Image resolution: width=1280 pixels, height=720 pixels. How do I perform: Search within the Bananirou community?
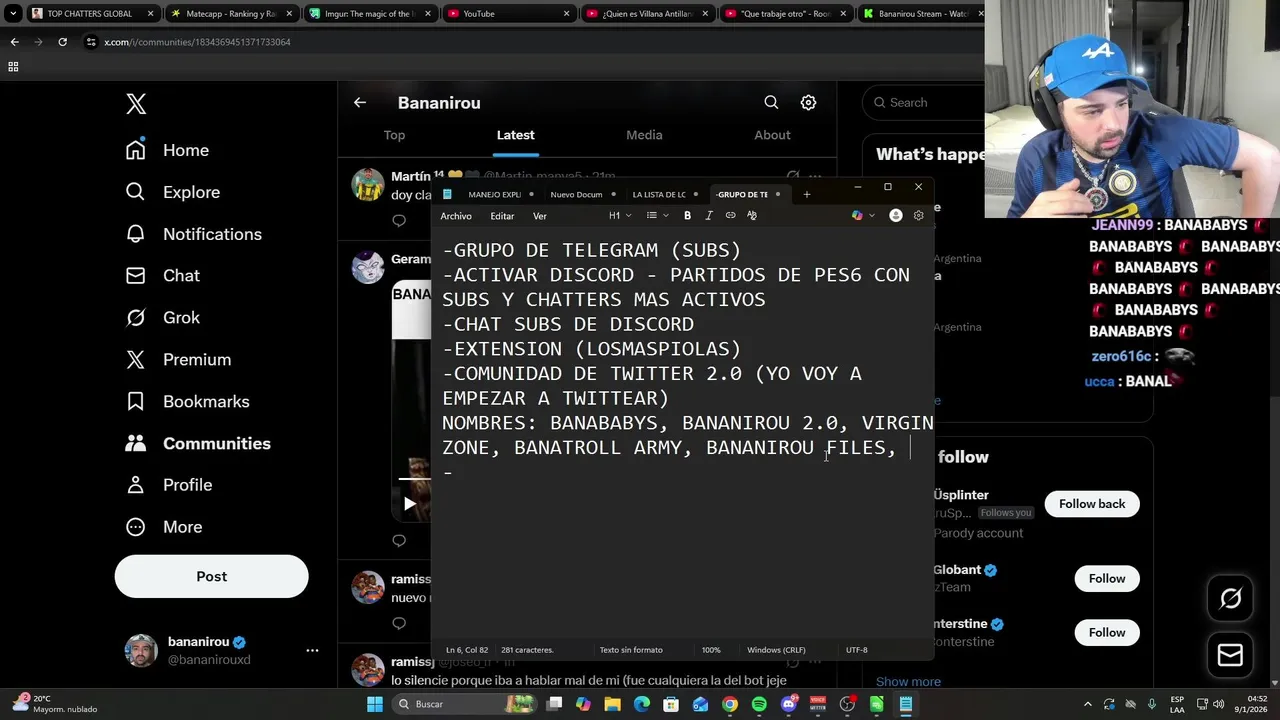coord(771,102)
